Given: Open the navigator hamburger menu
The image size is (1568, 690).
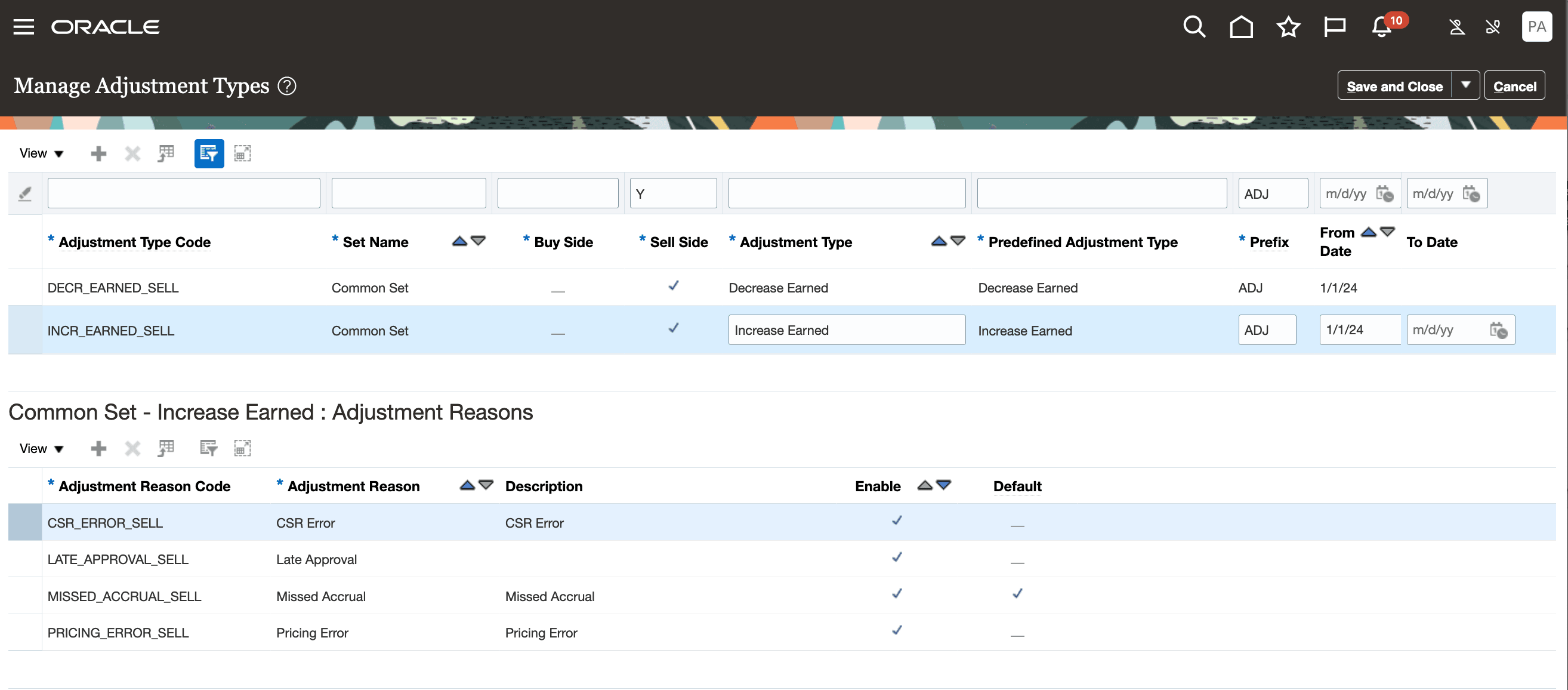Looking at the screenshot, I should (24, 27).
